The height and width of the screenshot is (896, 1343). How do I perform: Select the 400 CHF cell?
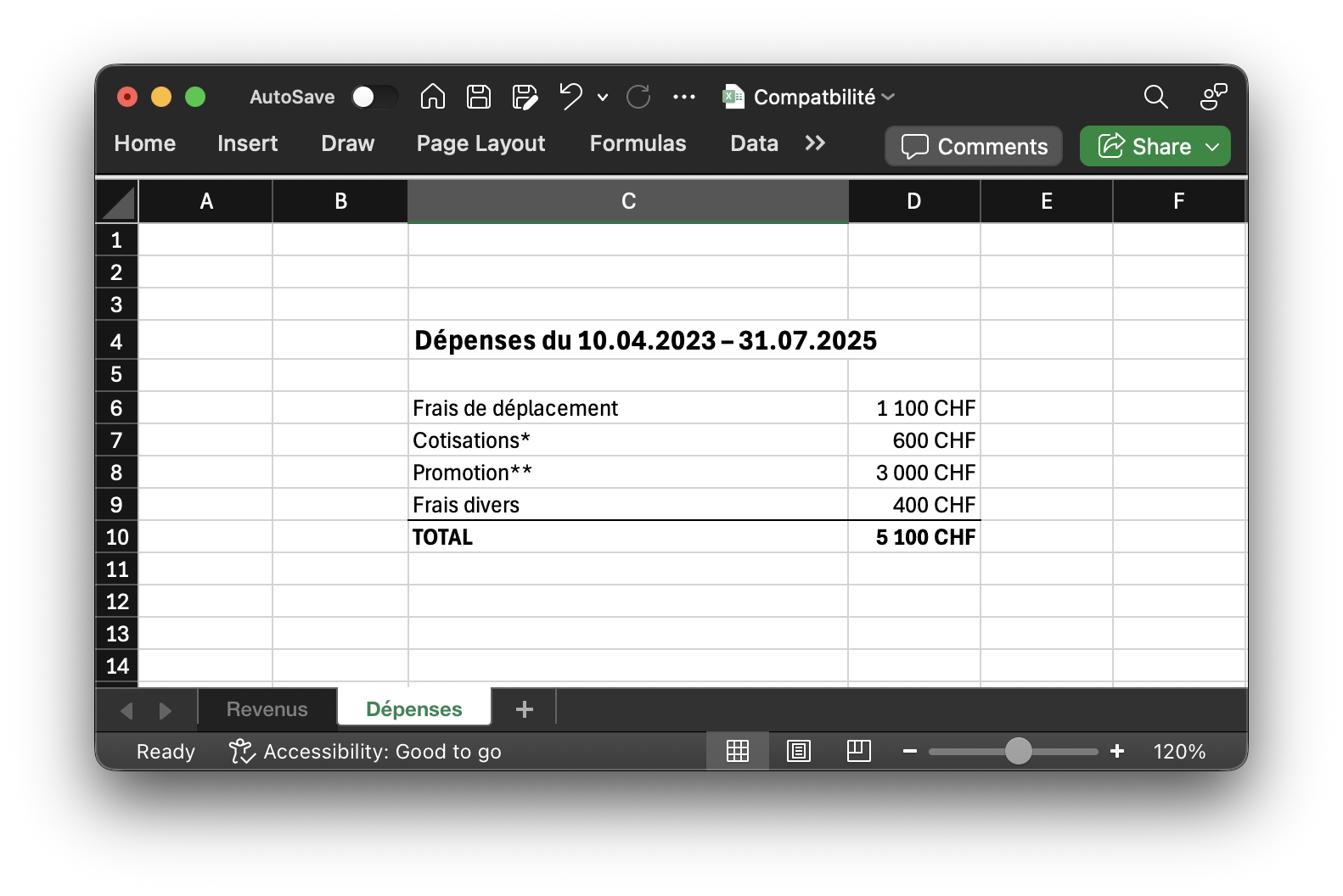914,505
